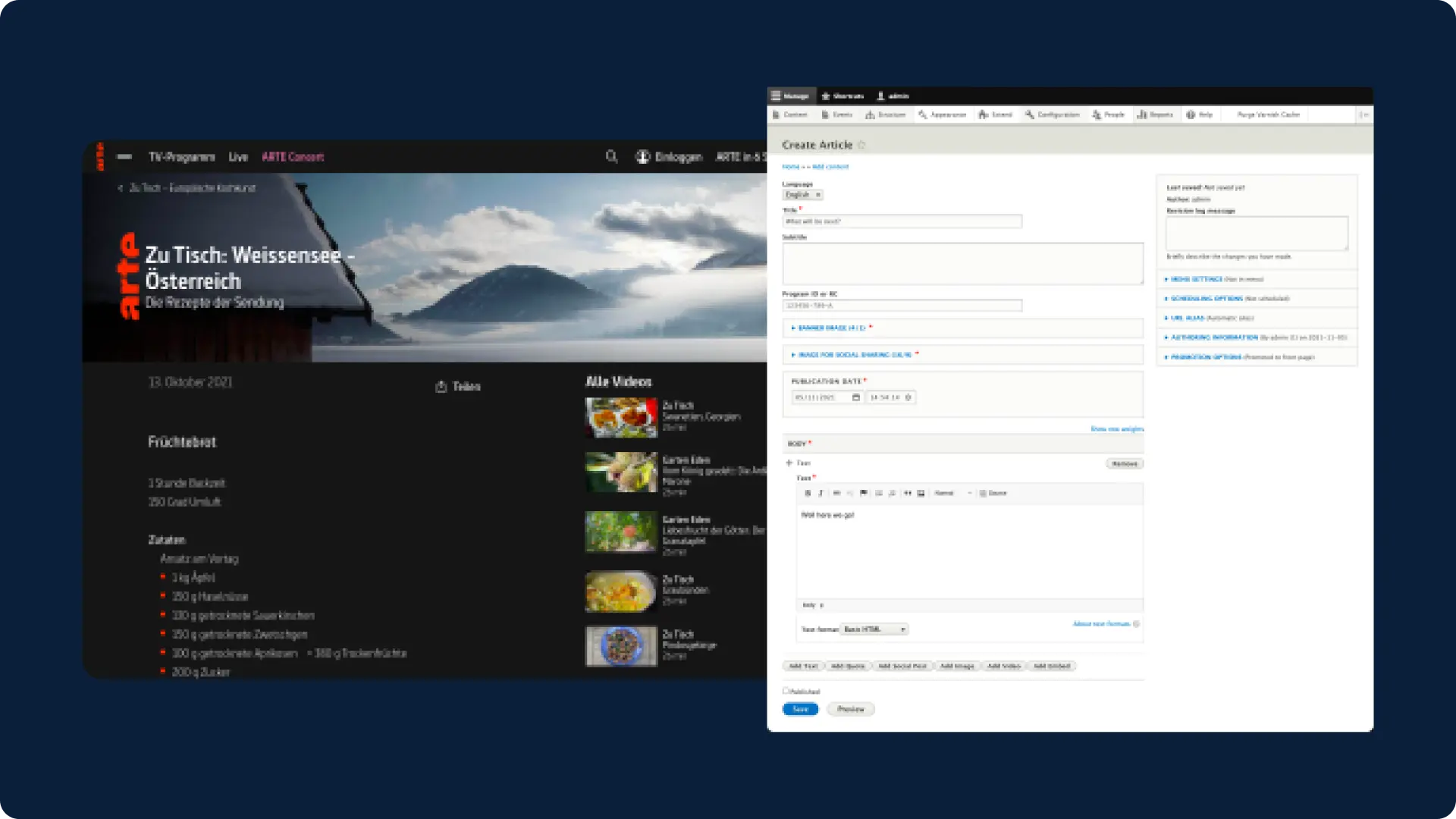Toggle the Published checkbox

(786, 691)
